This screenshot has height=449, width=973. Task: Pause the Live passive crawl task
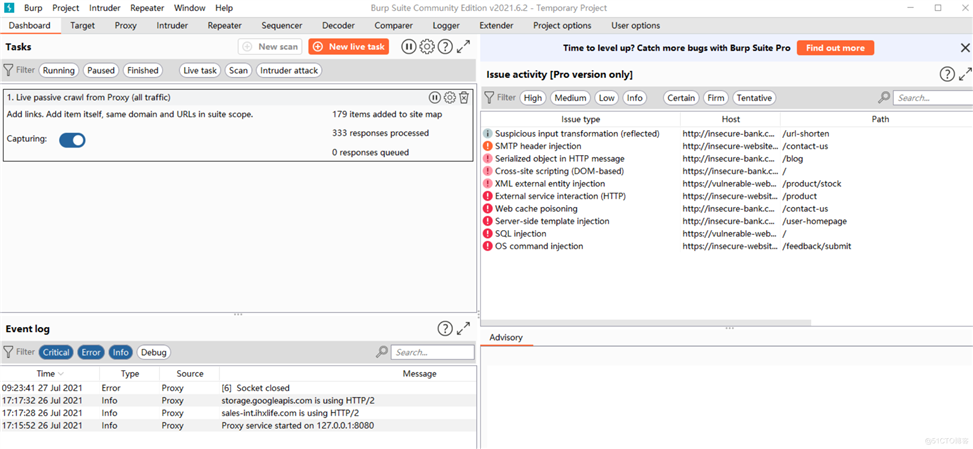click(x=434, y=97)
